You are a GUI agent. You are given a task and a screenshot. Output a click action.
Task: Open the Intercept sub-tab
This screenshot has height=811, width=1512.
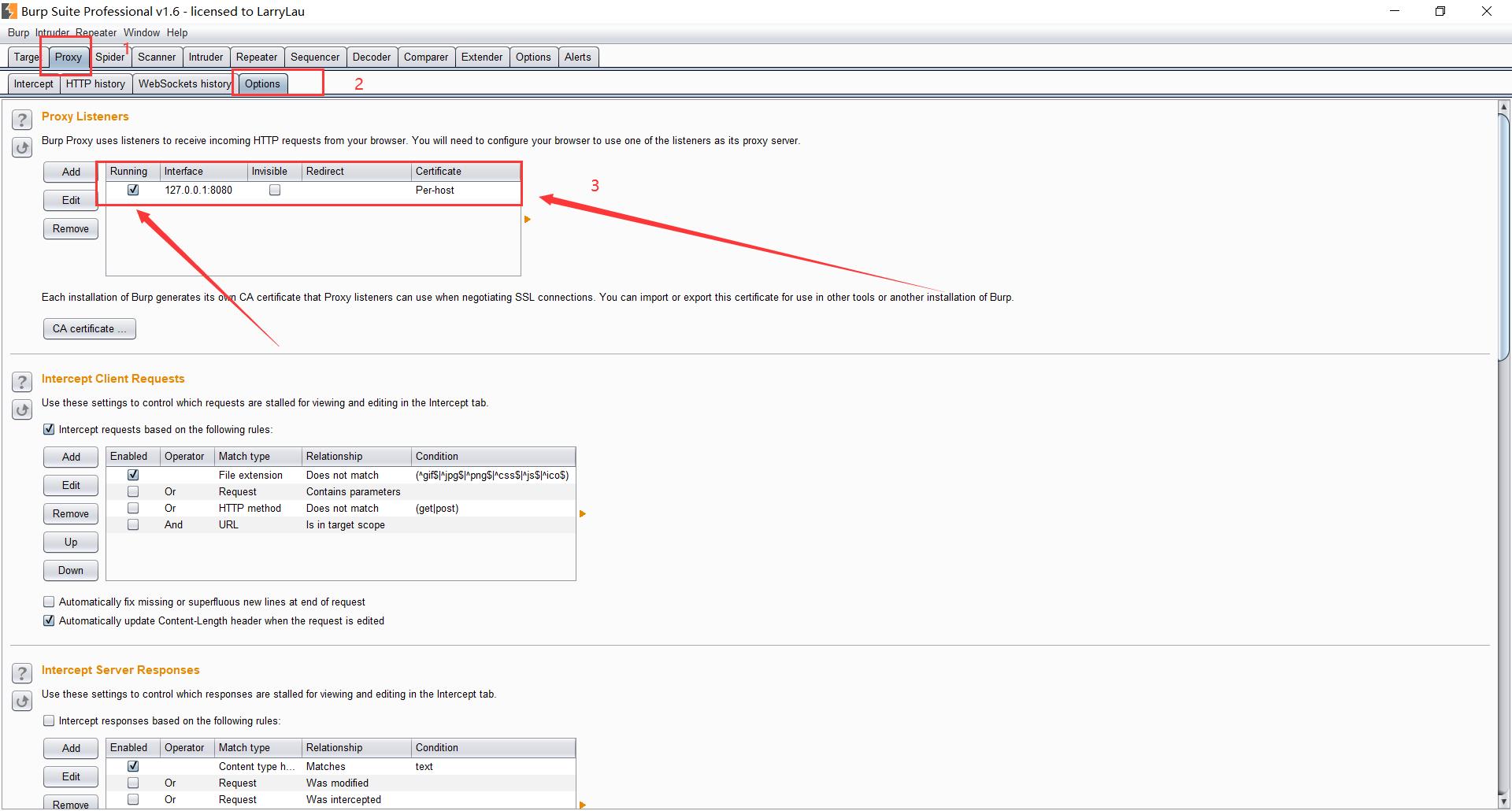[34, 83]
